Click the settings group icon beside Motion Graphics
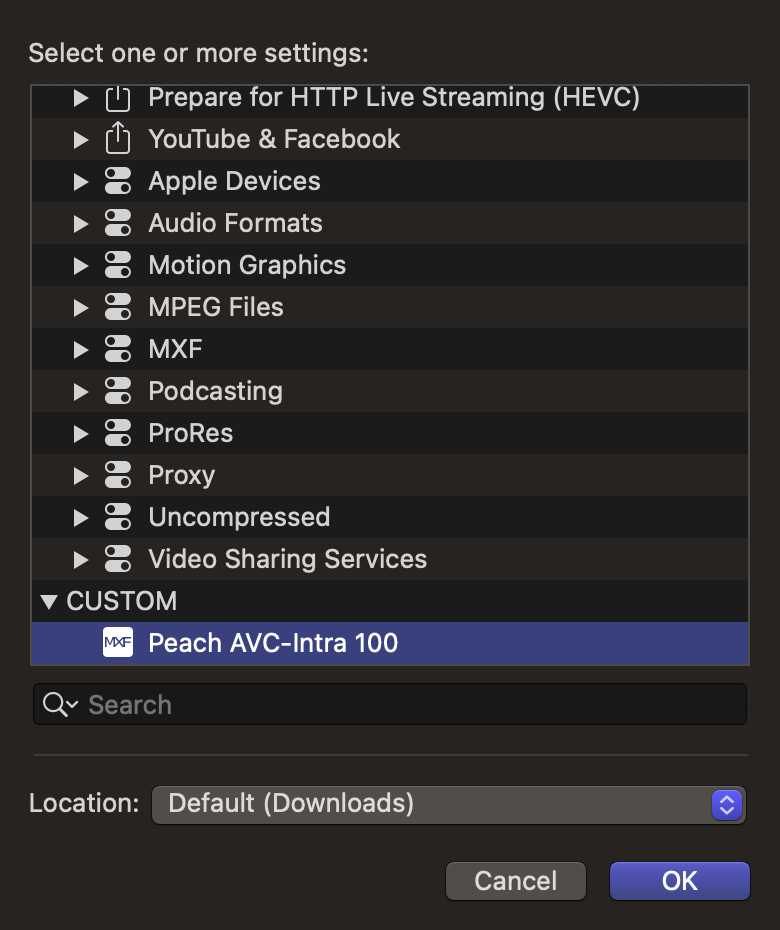This screenshot has width=780, height=930. tap(117, 265)
